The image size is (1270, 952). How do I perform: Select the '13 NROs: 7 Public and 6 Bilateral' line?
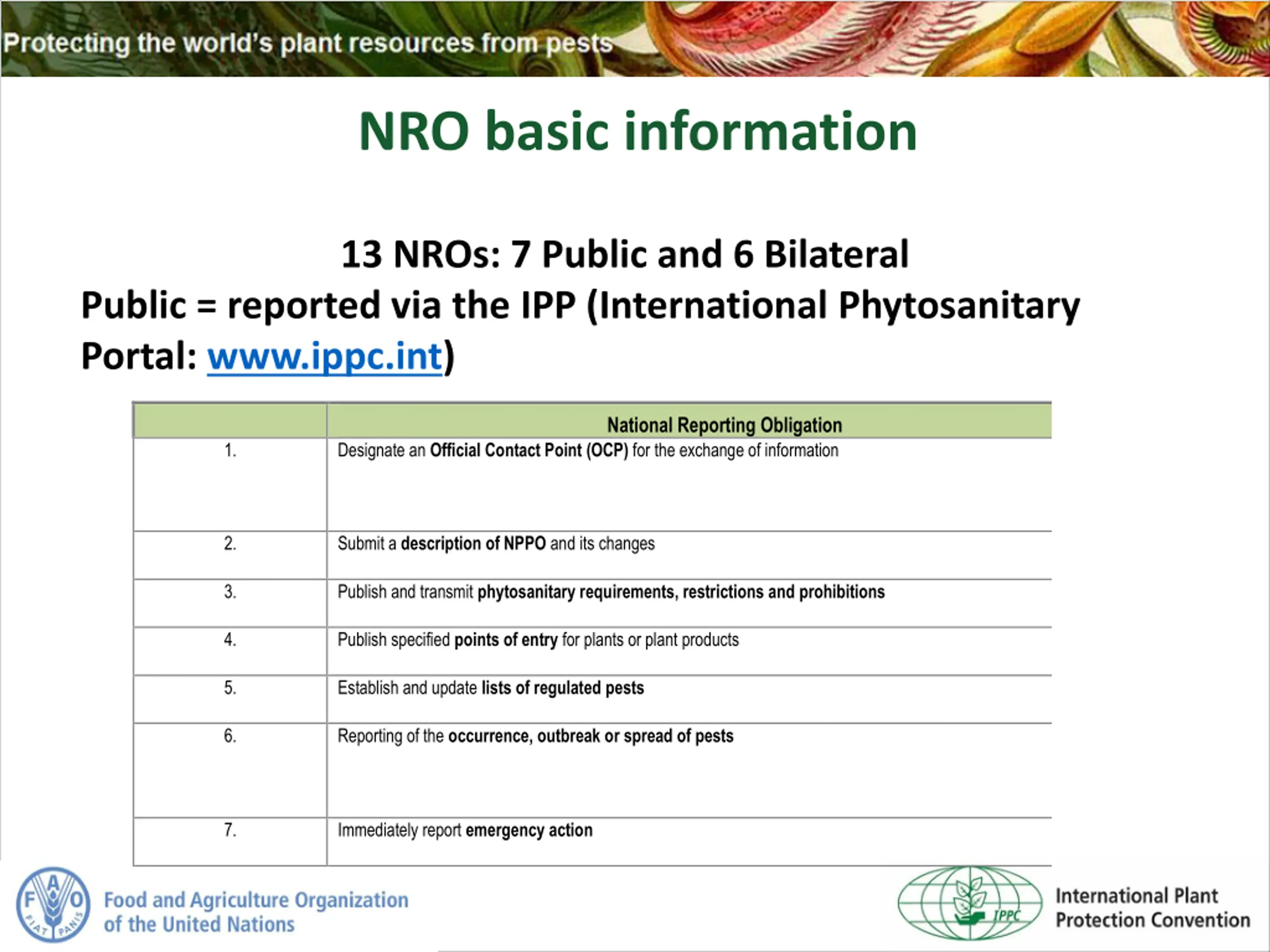tap(625, 254)
